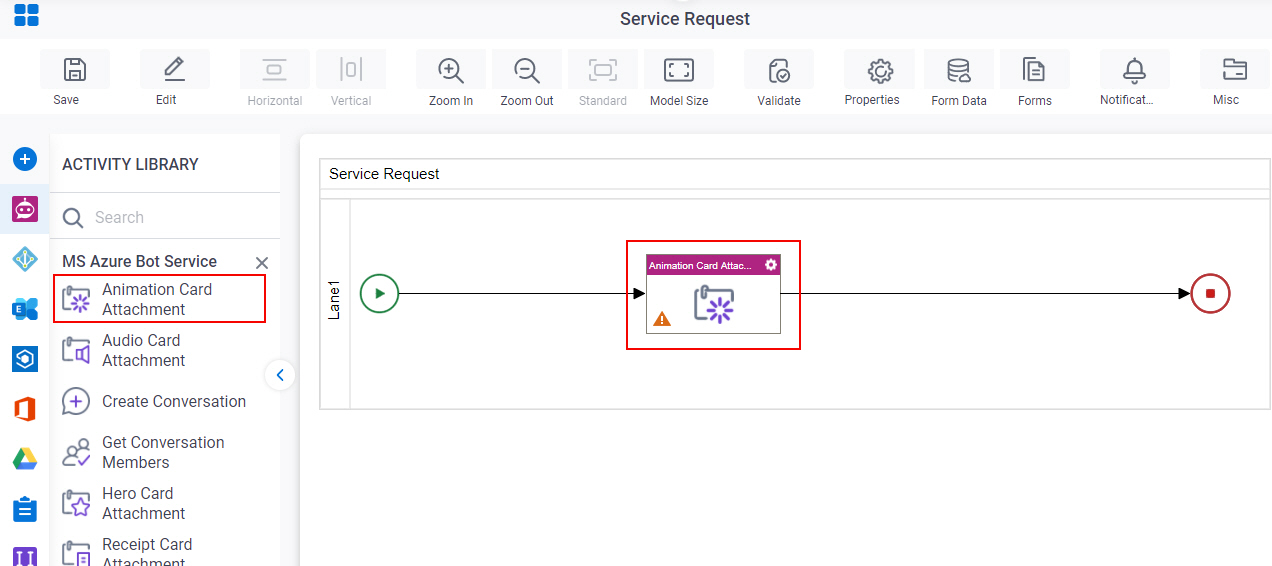Click the ACTIVITY LIBRARY heading
Viewport: 1272px width, 566px height.
point(130,164)
